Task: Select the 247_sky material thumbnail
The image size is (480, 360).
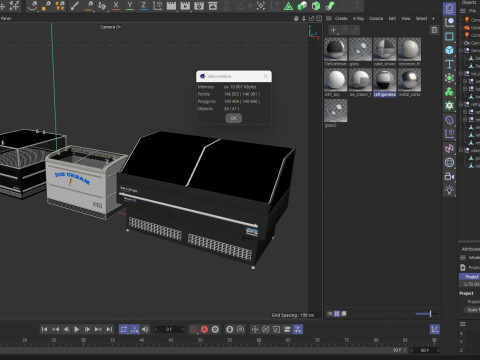Action: [336, 80]
